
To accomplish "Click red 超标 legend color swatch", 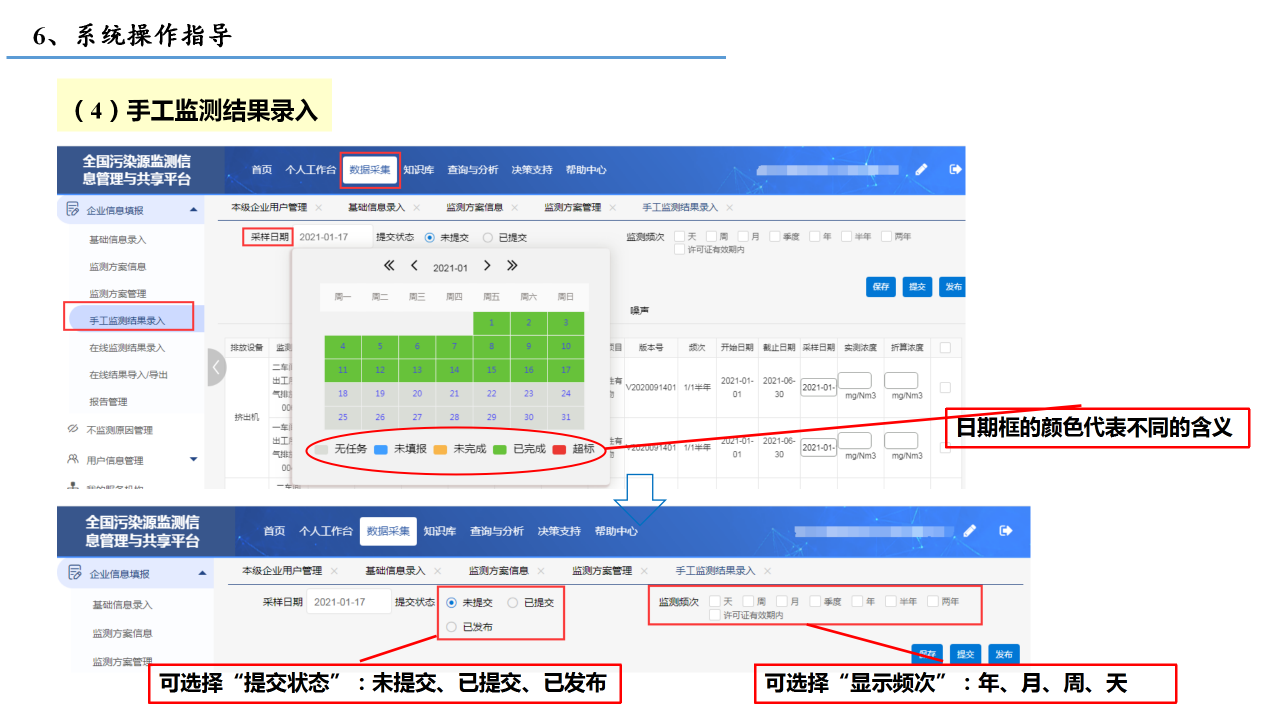I will point(559,450).
